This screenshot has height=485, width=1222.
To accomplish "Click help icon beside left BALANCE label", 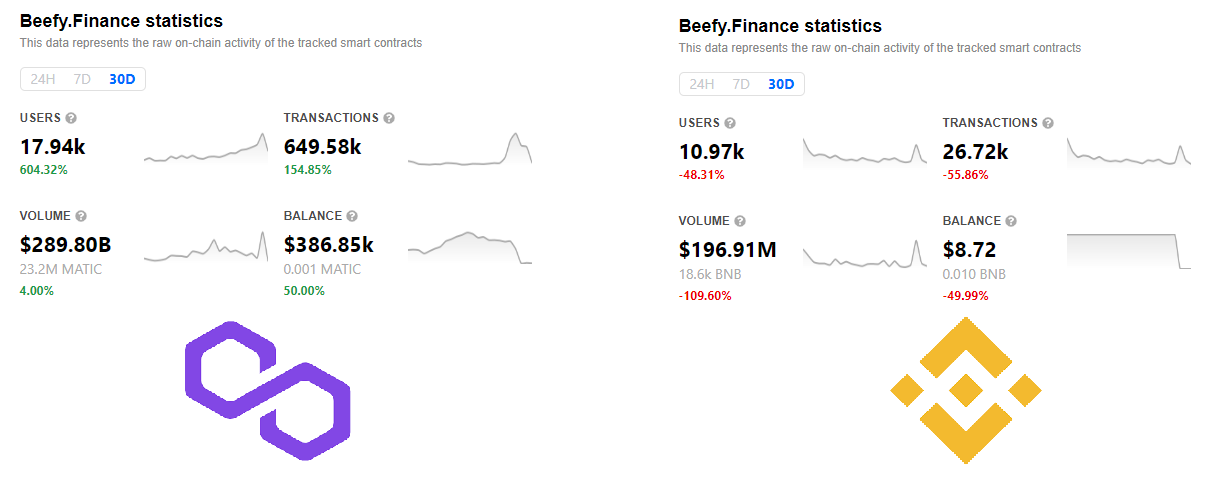I will pos(352,216).
